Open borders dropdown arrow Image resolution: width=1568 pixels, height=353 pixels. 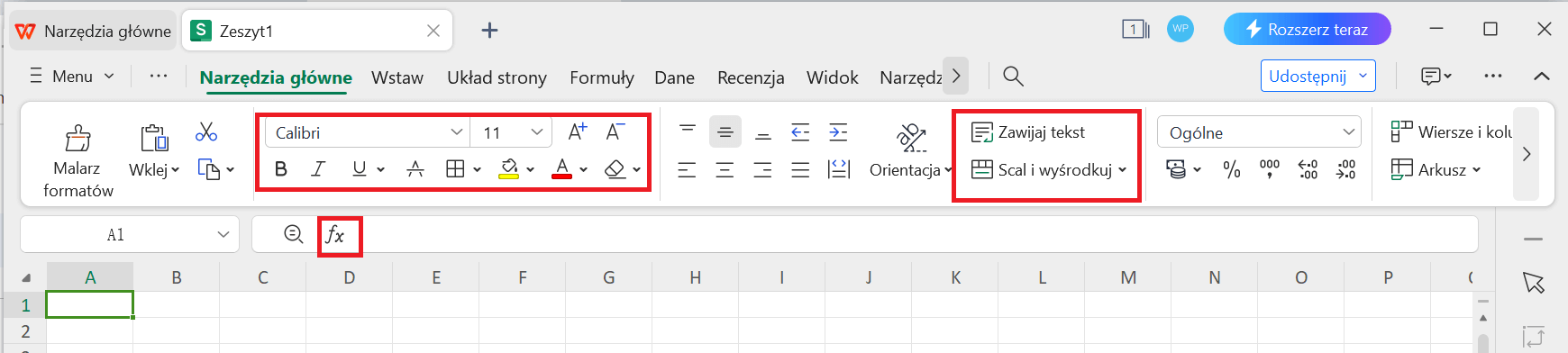pyautogui.click(x=478, y=169)
